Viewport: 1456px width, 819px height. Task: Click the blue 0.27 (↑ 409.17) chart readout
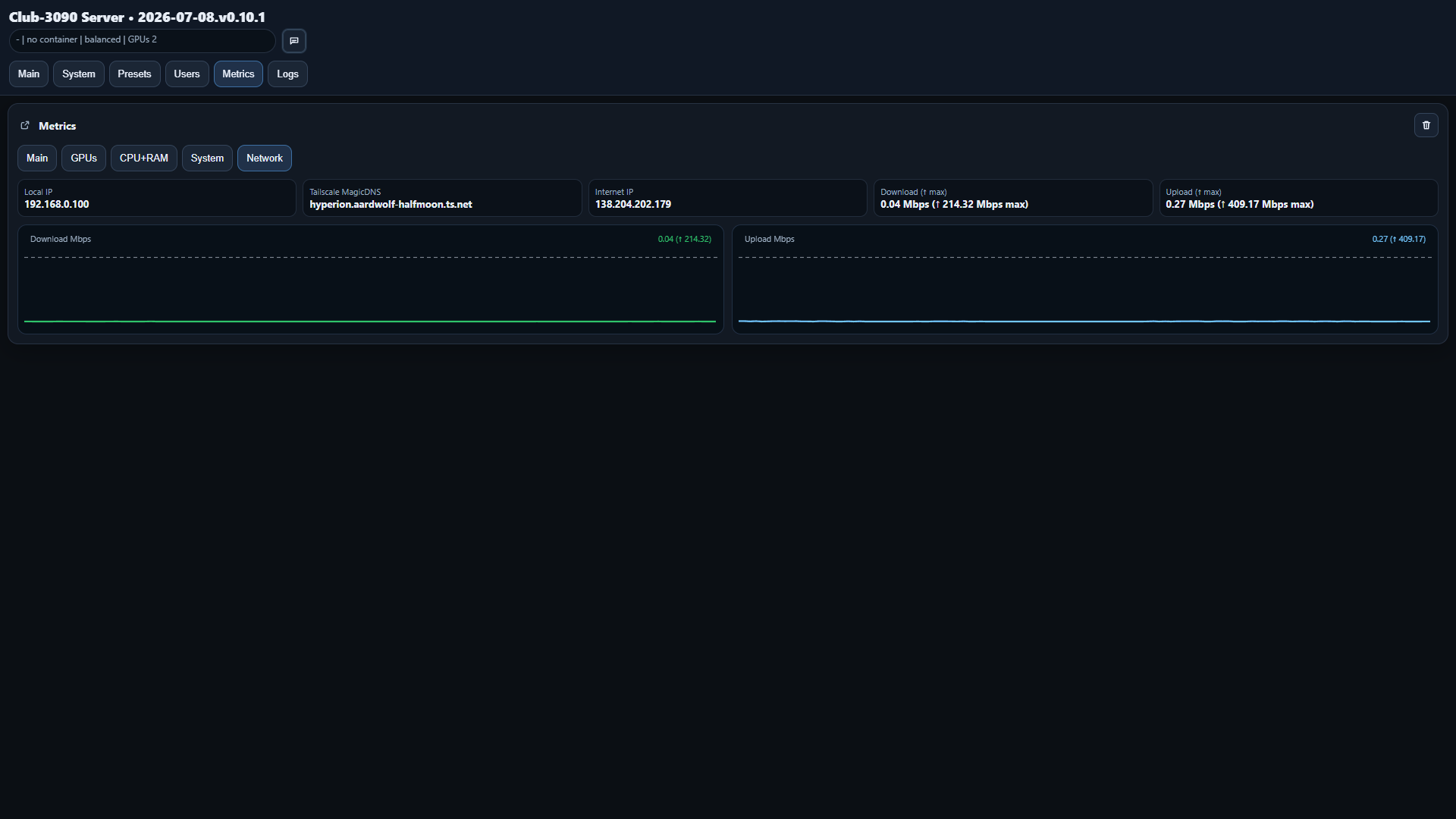[1399, 240]
